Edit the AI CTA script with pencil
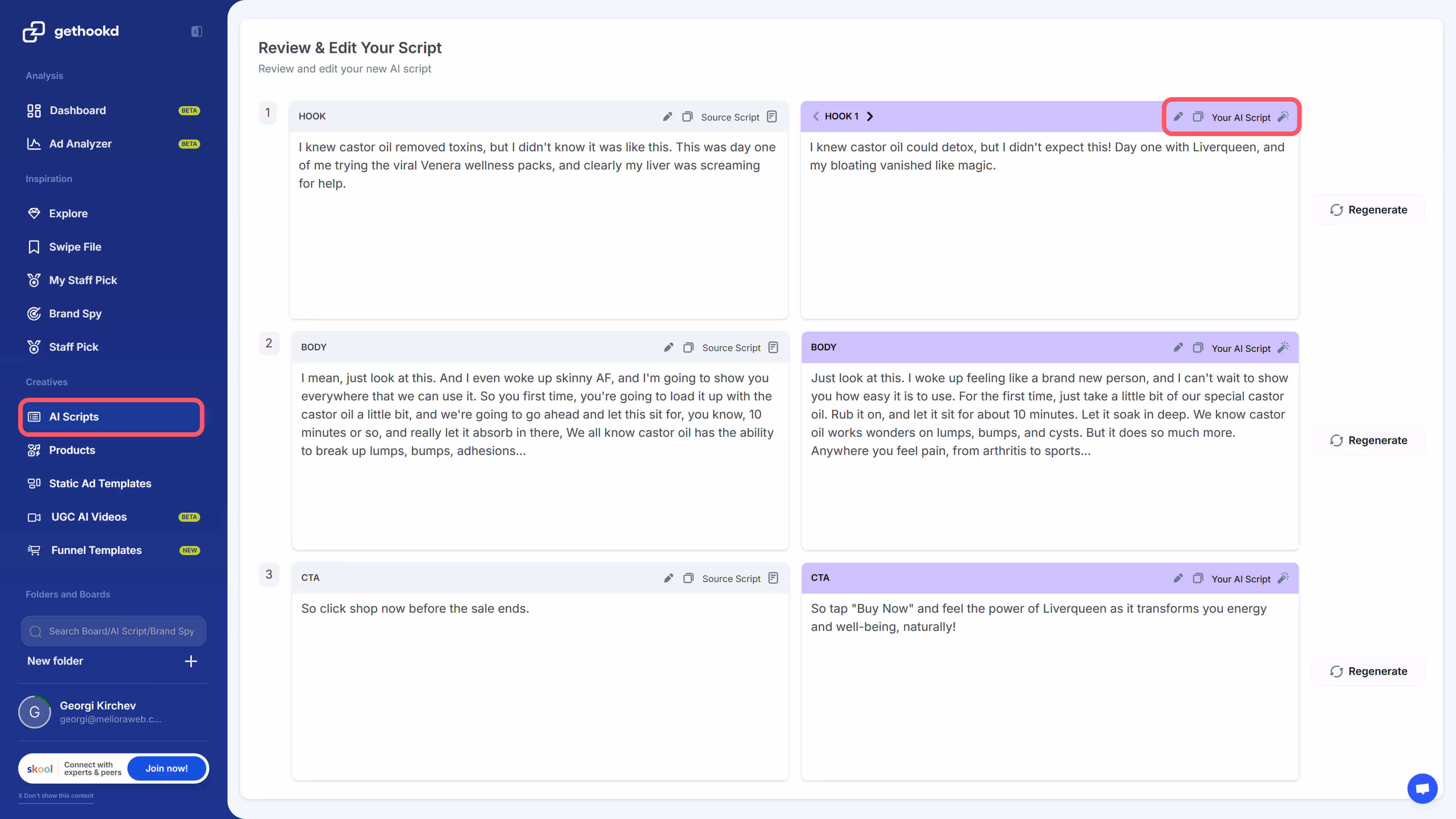1456x819 pixels. click(1178, 577)
